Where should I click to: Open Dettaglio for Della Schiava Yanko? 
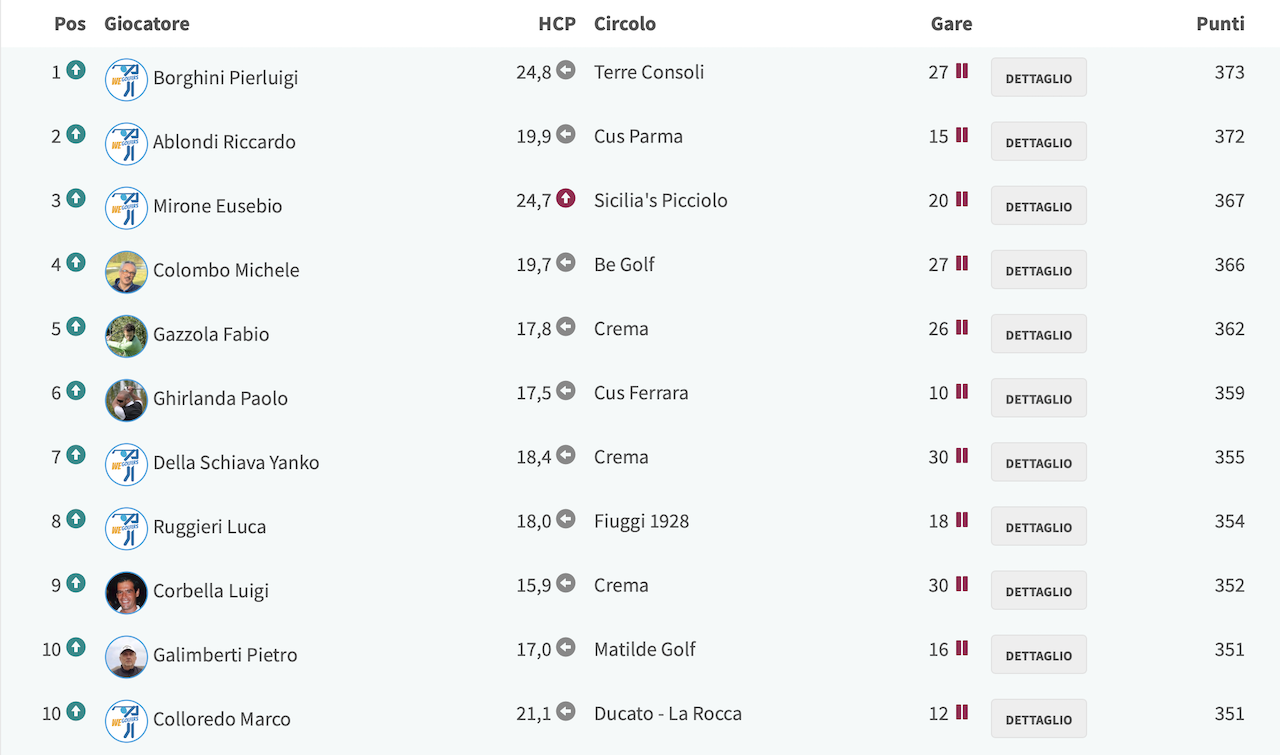pyautogui.click(x=1039, y=463)
